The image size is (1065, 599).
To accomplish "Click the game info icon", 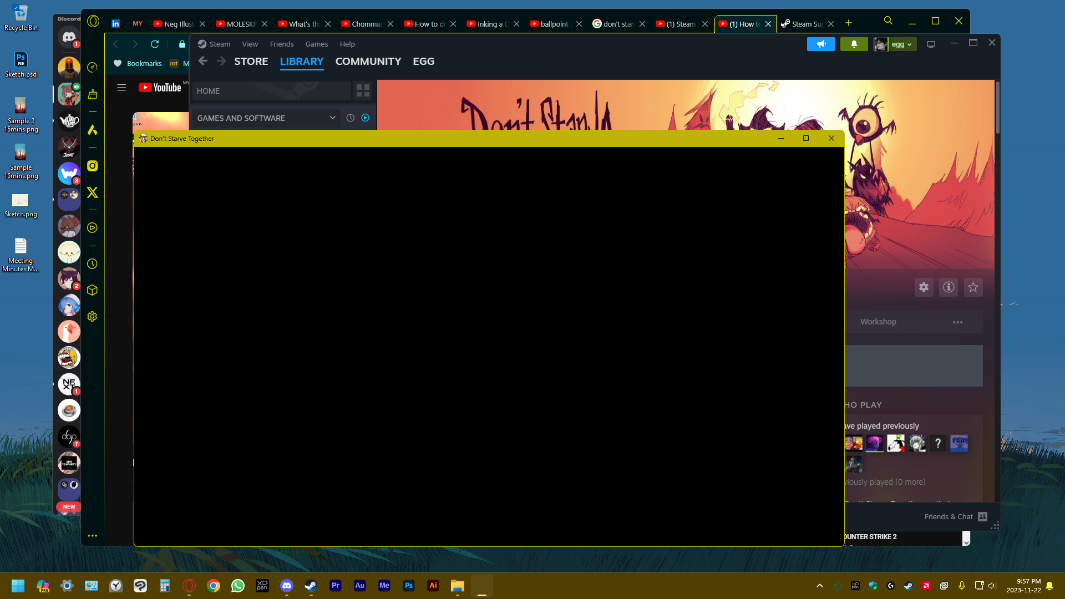I will [x=948, y=287].
